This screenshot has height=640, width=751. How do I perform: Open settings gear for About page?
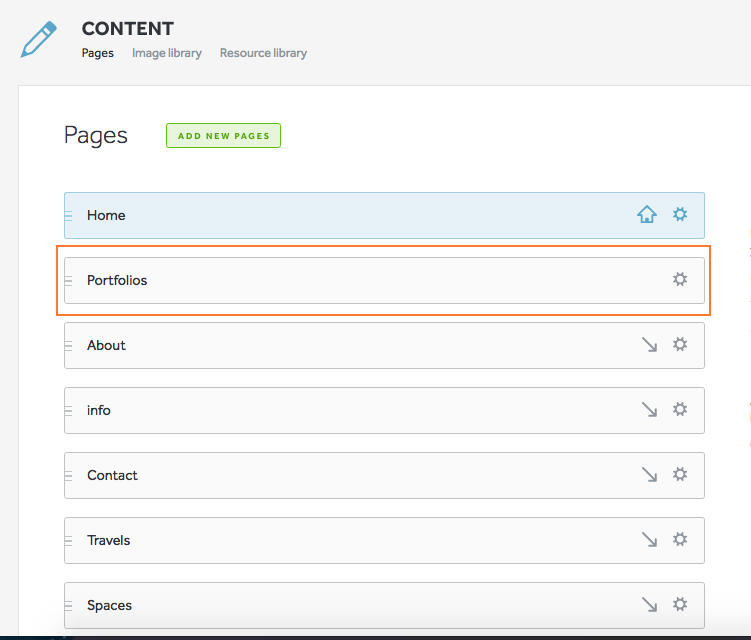[x=680, y=344]
